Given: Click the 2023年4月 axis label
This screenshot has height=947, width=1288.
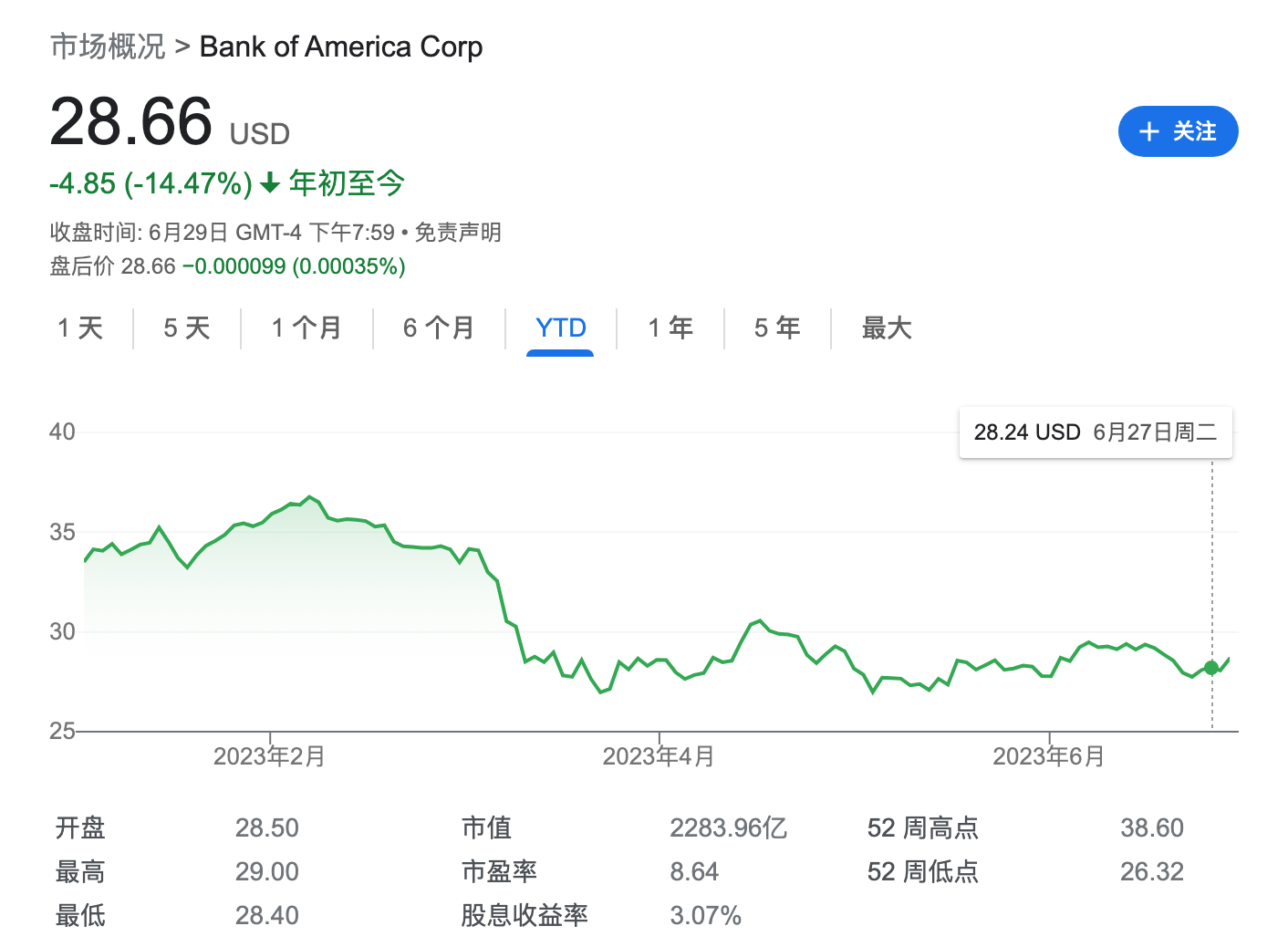Looking at the screenshot, I should 659,756.
